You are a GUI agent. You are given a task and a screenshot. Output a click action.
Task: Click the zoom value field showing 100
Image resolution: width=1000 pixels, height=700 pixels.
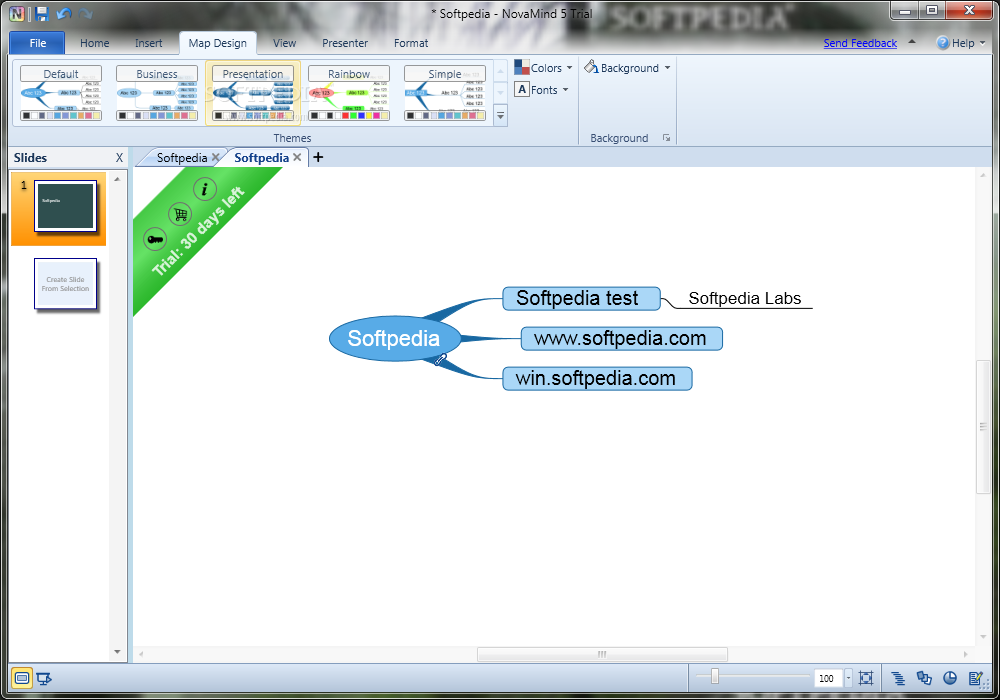(827, 678)
